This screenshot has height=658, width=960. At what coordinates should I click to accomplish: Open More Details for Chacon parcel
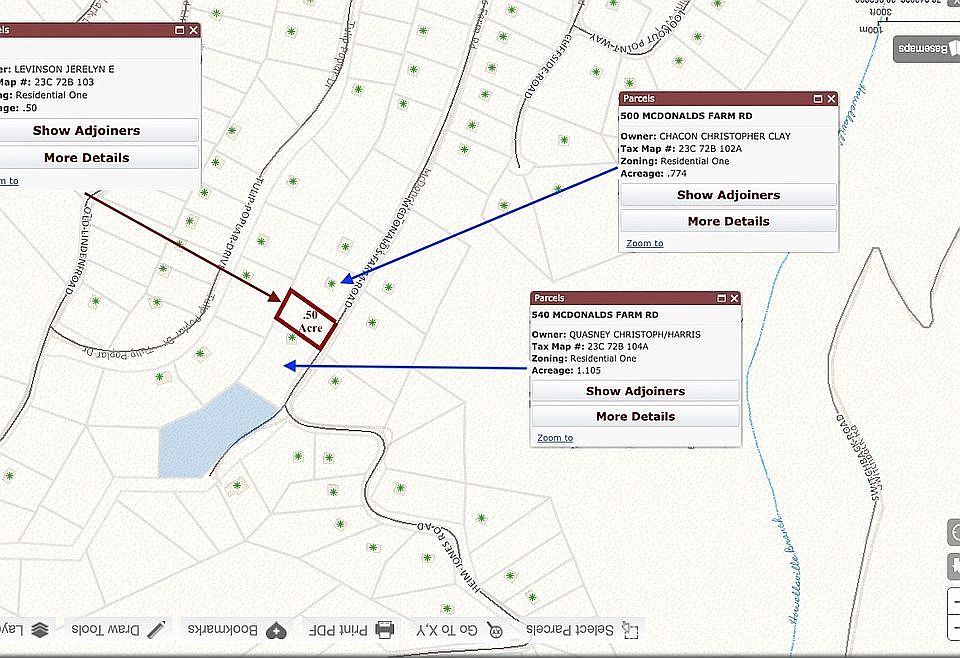[728, 221]
